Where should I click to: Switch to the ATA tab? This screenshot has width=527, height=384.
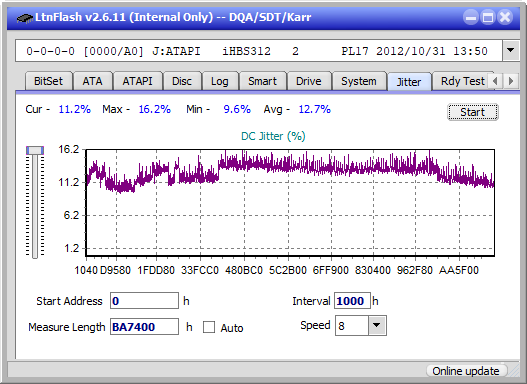point(92,81)
